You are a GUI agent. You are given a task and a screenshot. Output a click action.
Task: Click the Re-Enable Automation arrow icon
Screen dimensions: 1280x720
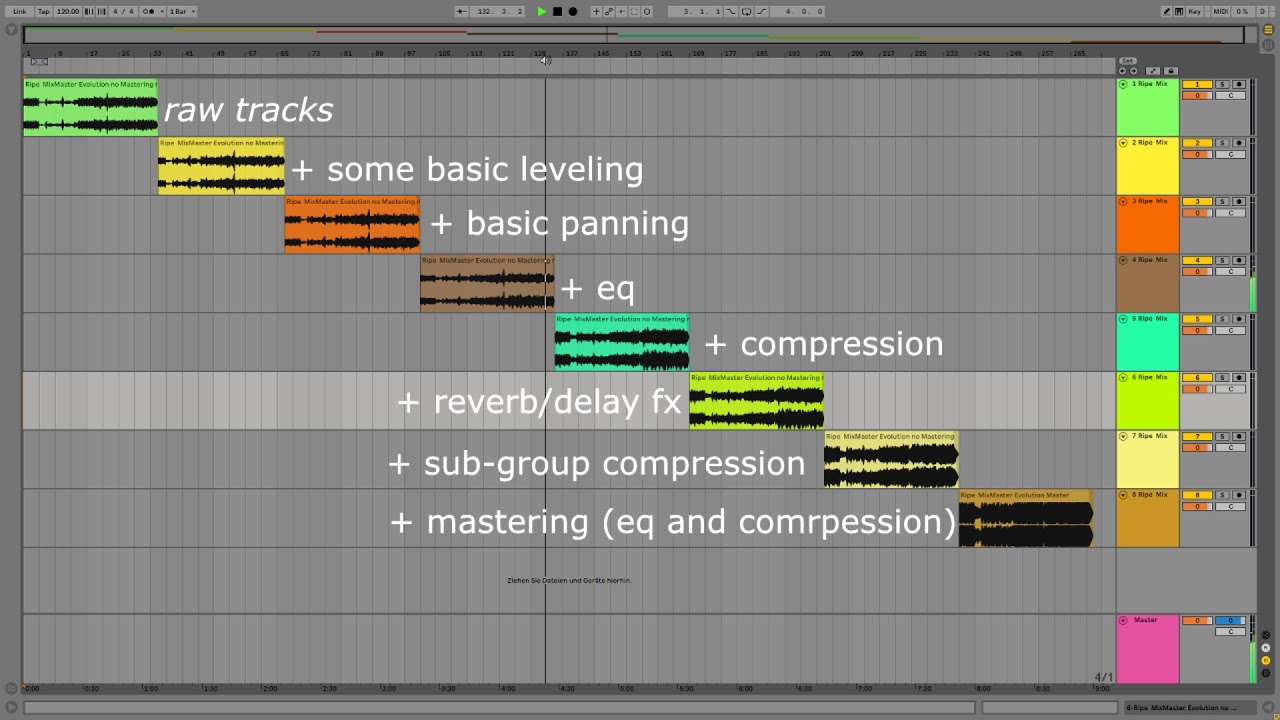(x=621, y=12)
